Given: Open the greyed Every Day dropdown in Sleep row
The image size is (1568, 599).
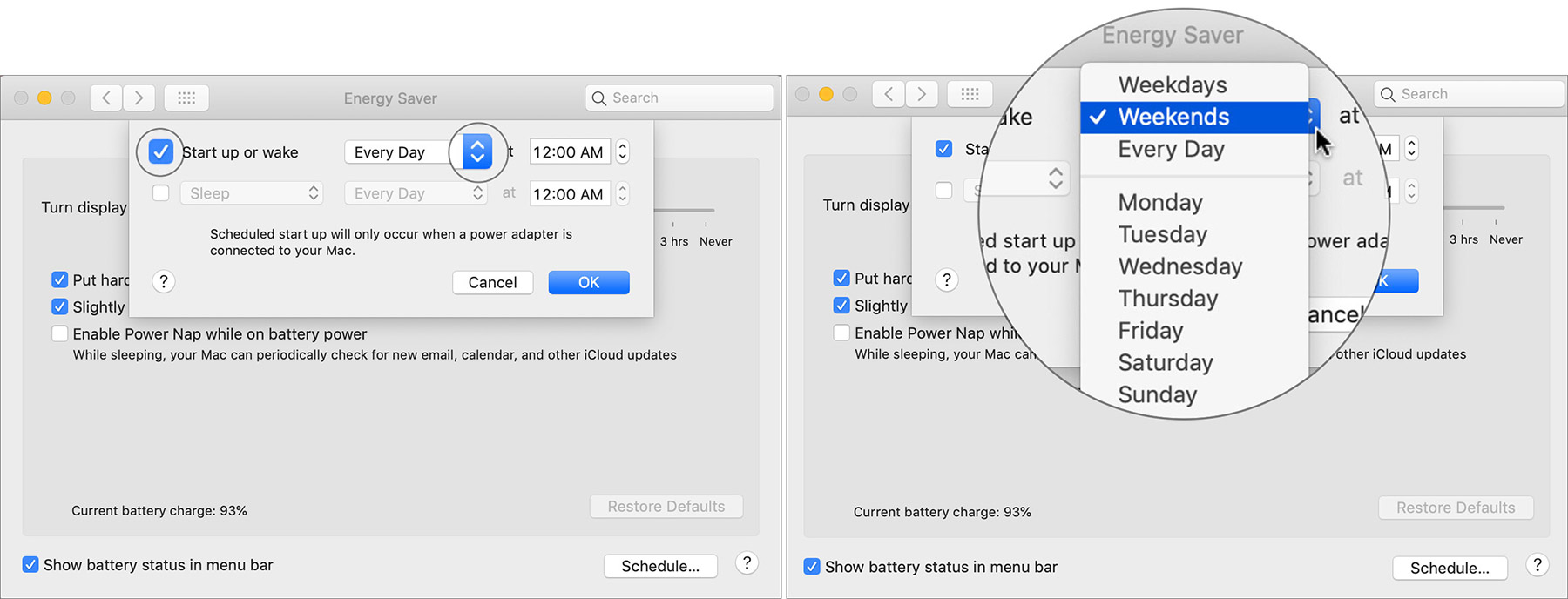Looking at the screenshot, I should tap(416, 193).
